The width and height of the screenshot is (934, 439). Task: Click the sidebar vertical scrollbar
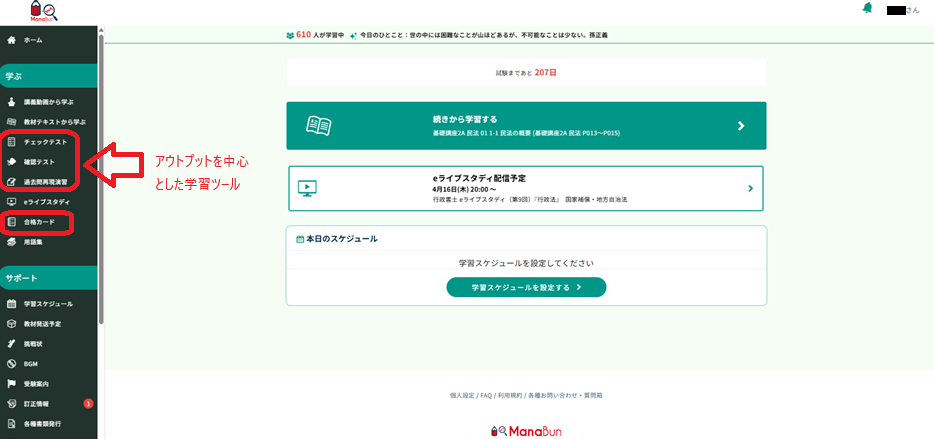101,180
